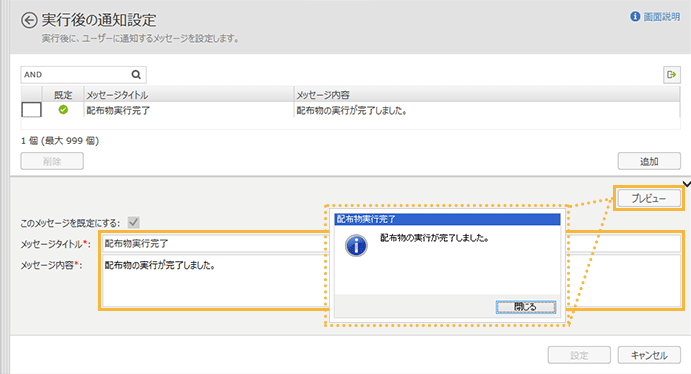
Task: Click the preview dialog title bar 配布物実行完了
Action: 447,219
